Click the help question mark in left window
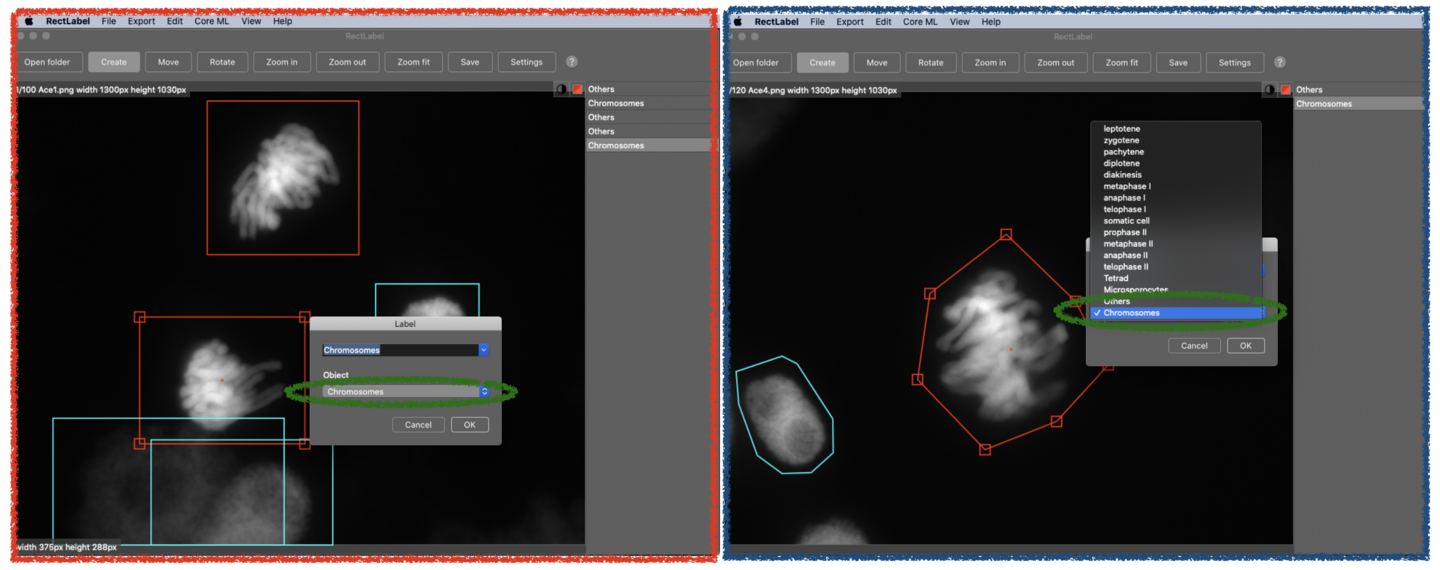The image size is (1440, 570). pyautogui.click(x=572, y=62)
